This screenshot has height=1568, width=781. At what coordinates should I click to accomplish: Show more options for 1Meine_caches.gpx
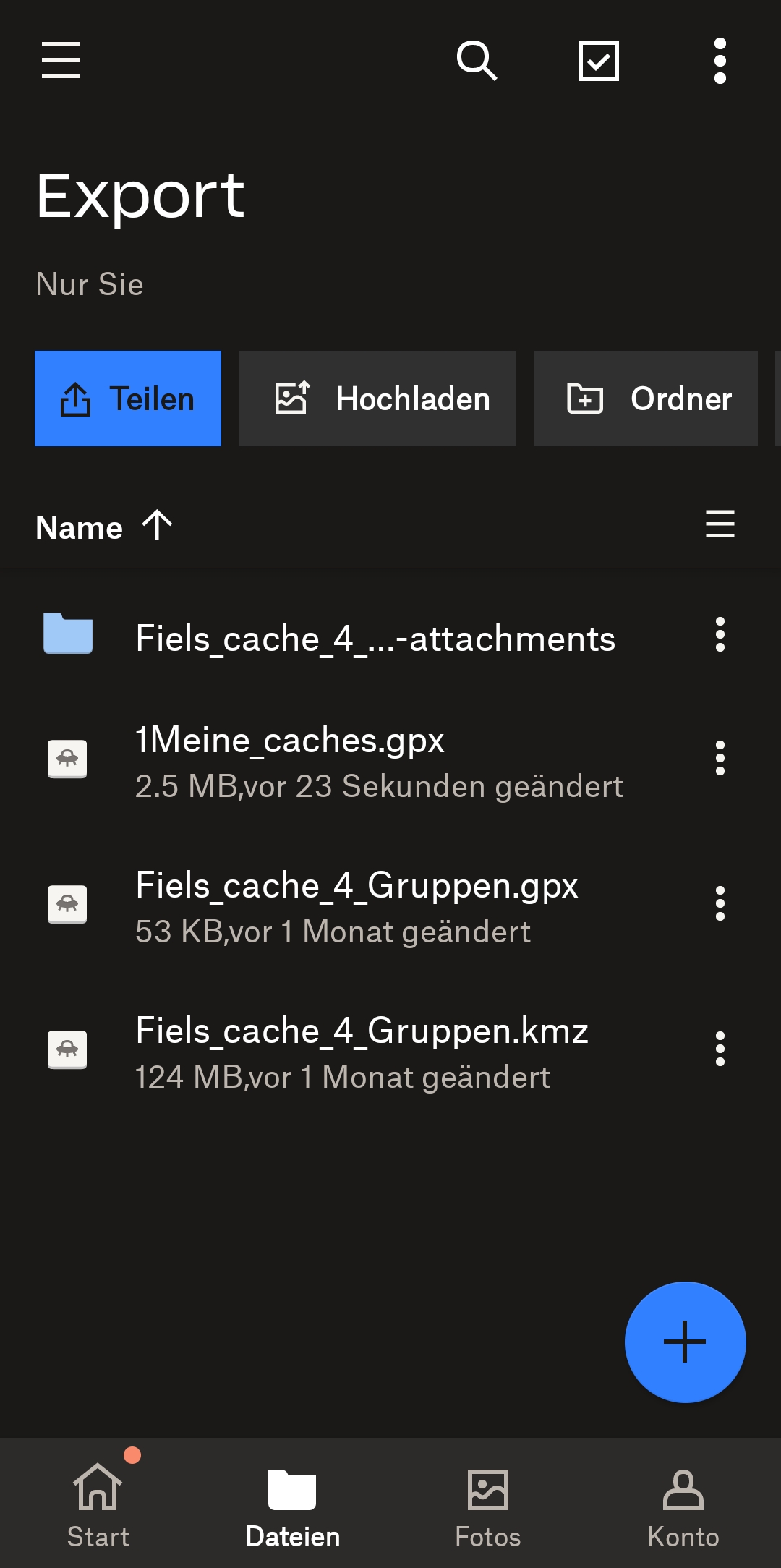720,758
